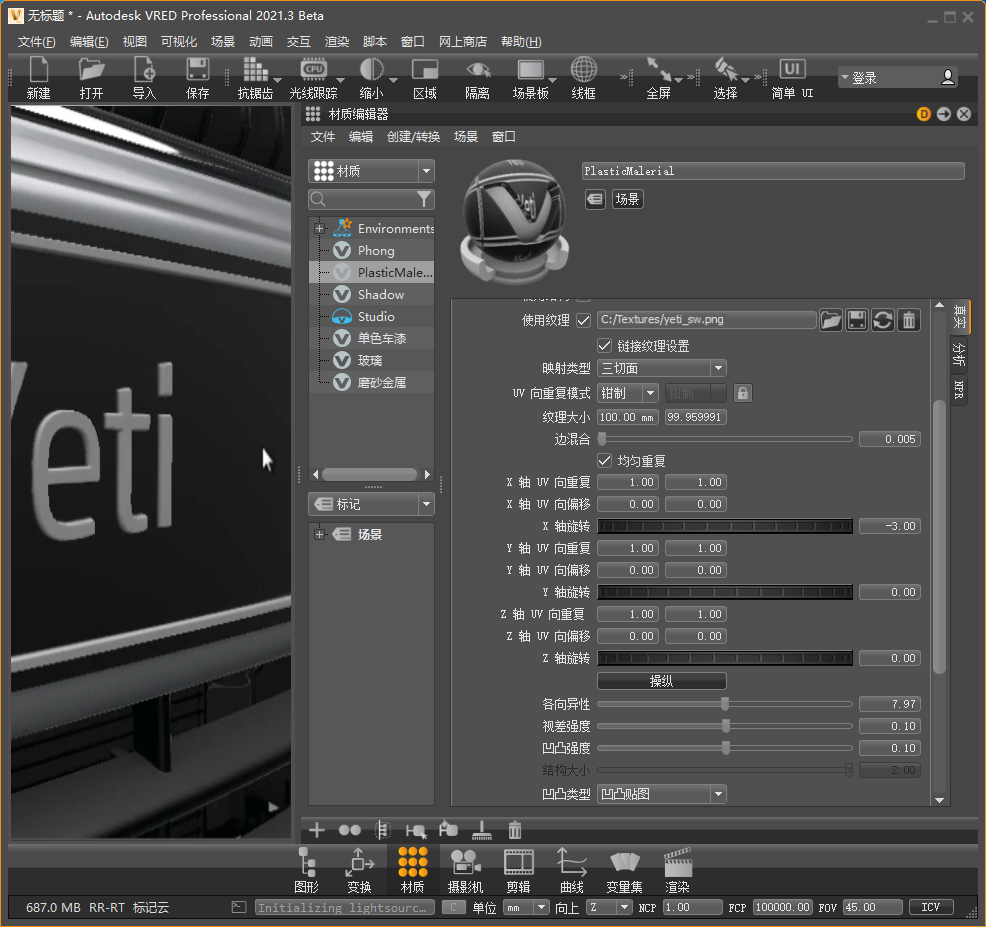Click the Isolate (隔离) eye icon
This screenshot has width=986, height=927.
point(477,78)
